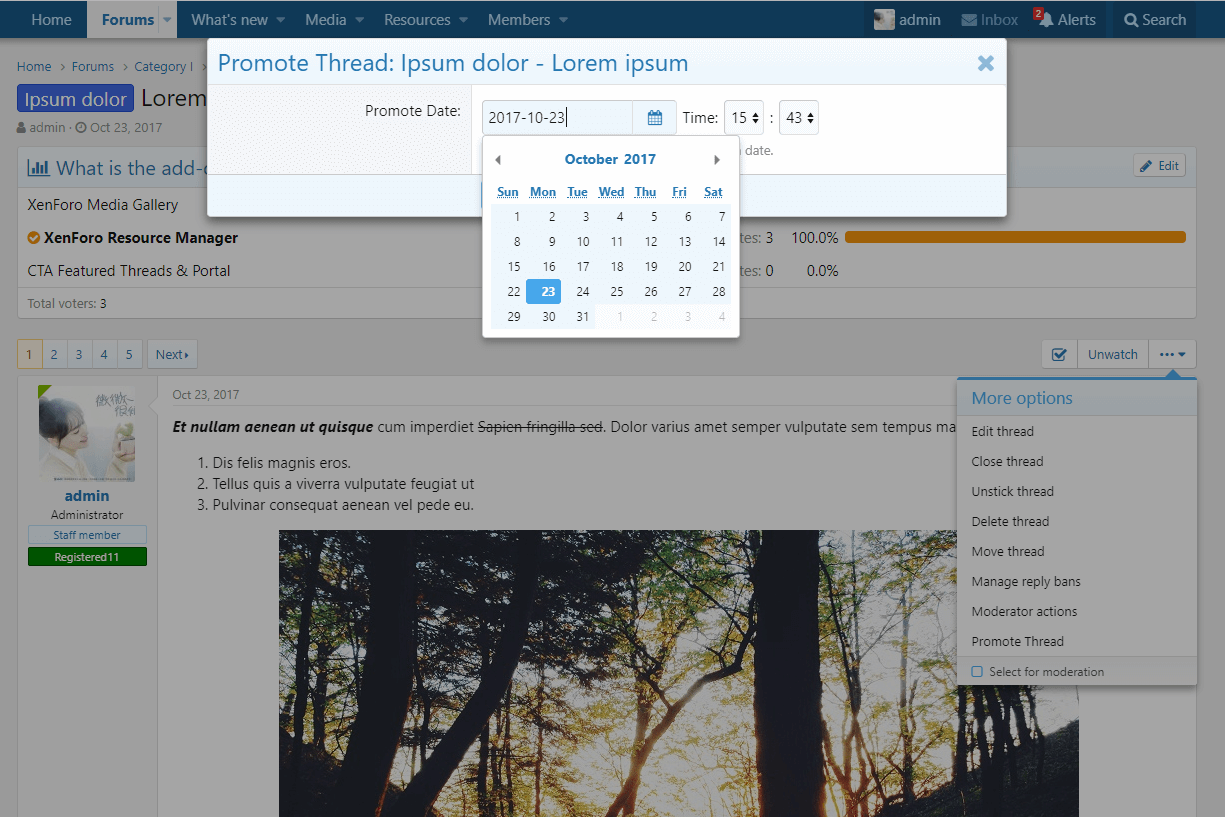This screenshot has width=1225, height=817.
Task: Click the Edit poll pencil button
Action: click(1159, 166)
